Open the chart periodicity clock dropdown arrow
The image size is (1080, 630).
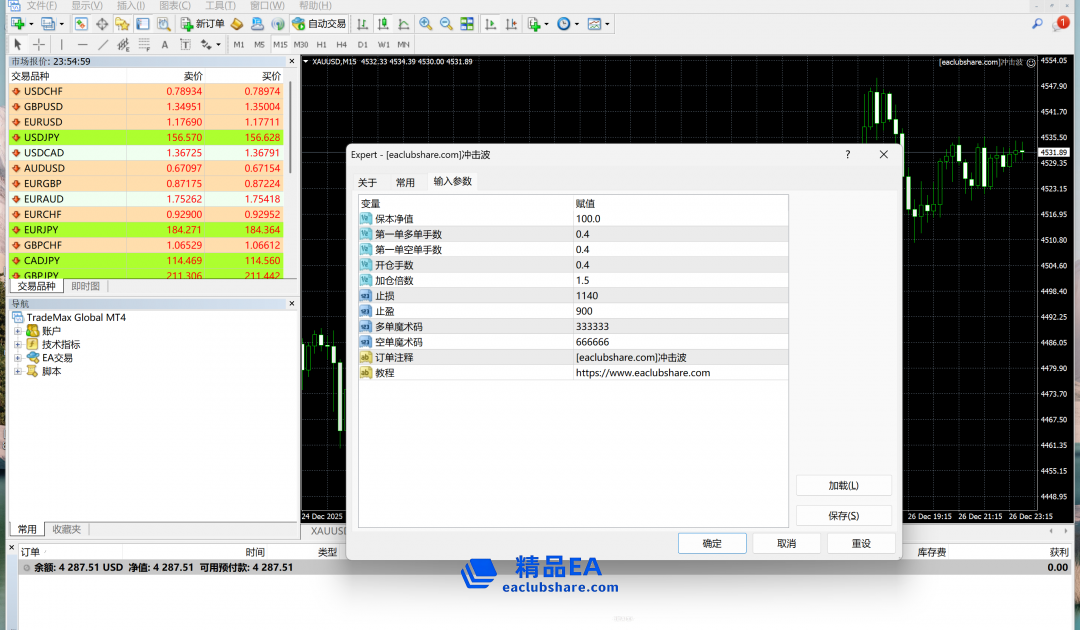click(578, 24)
